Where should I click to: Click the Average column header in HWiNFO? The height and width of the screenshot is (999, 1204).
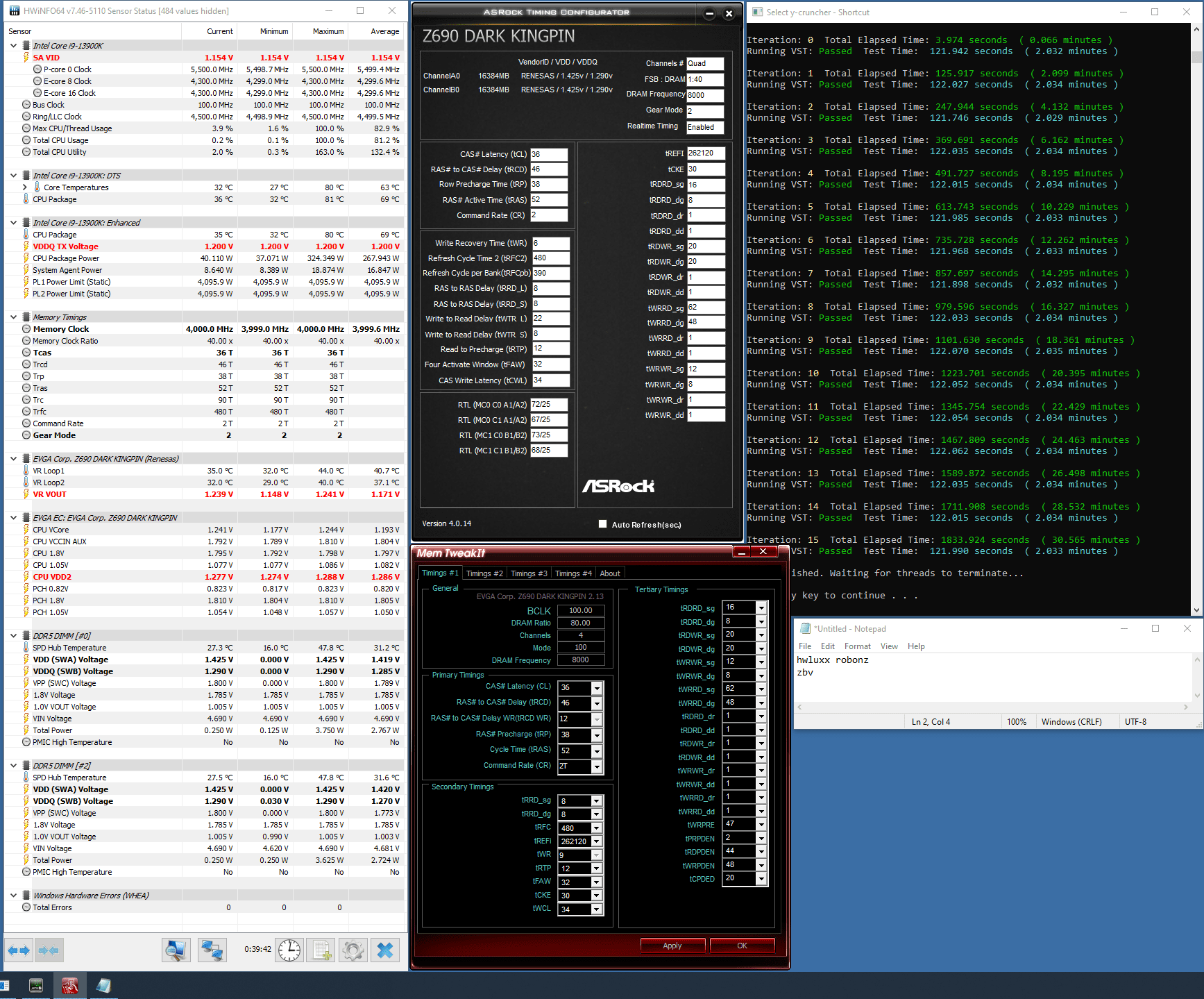[x=376, y=31]
